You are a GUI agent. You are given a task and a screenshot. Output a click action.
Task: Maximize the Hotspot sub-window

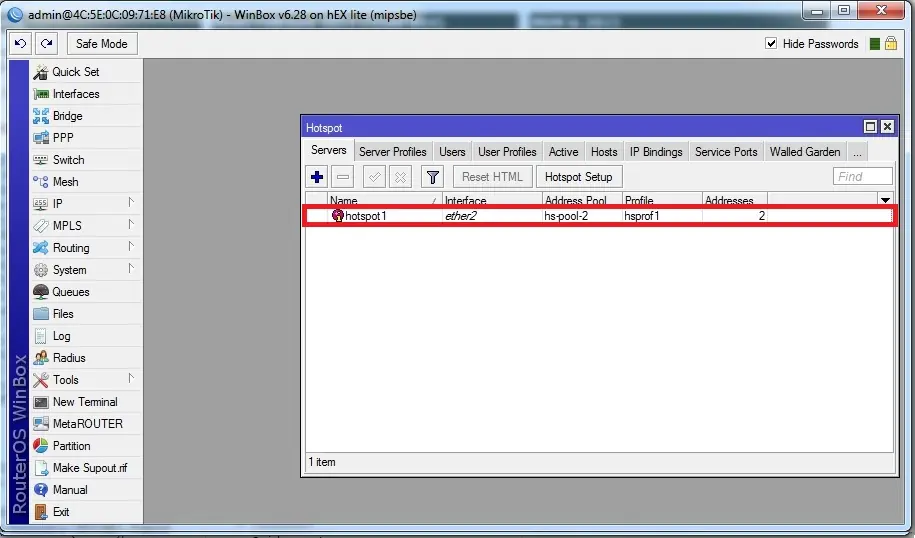[x=870, y=127]
